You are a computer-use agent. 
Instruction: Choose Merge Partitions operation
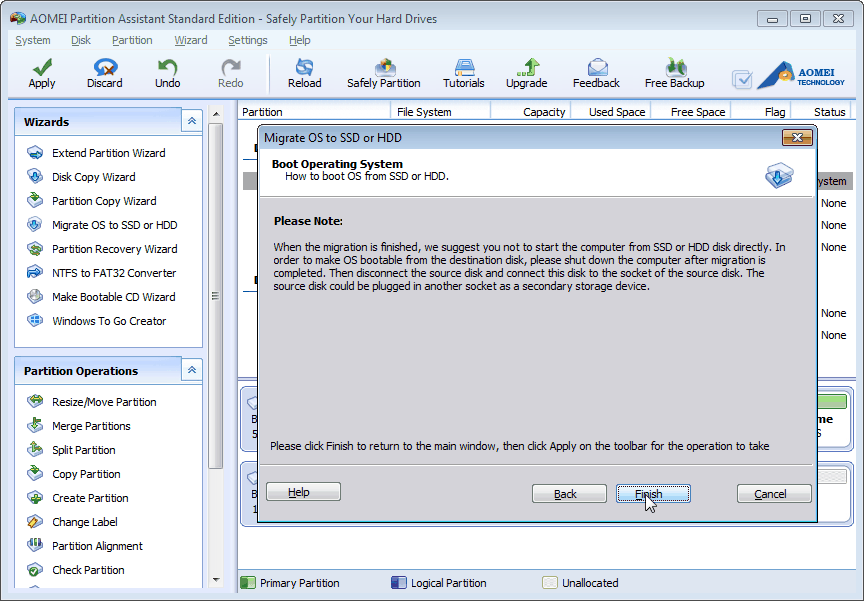(x=79, y=426)
